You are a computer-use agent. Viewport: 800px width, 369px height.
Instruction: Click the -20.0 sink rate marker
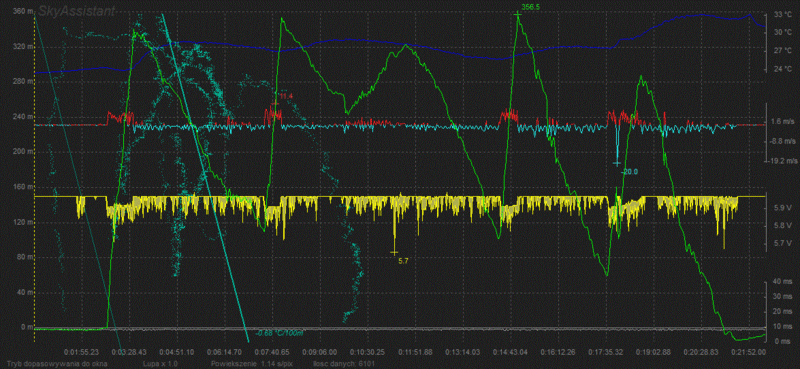tap(629, 172)
